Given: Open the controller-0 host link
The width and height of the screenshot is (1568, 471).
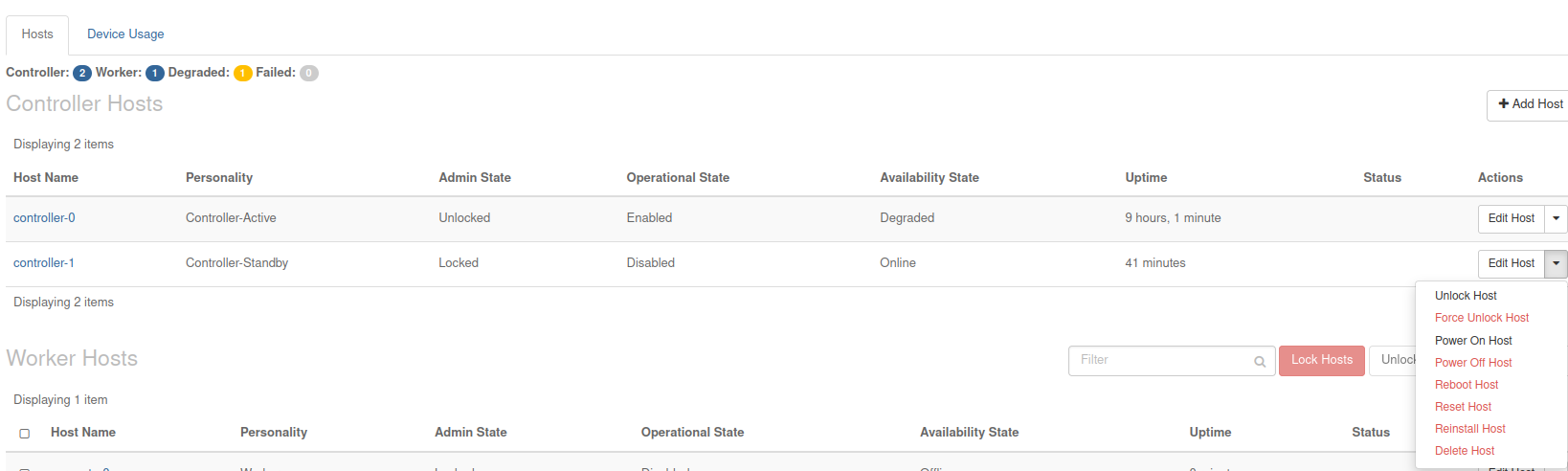Looking at the screenshot, I should click(x=44, y=218).
